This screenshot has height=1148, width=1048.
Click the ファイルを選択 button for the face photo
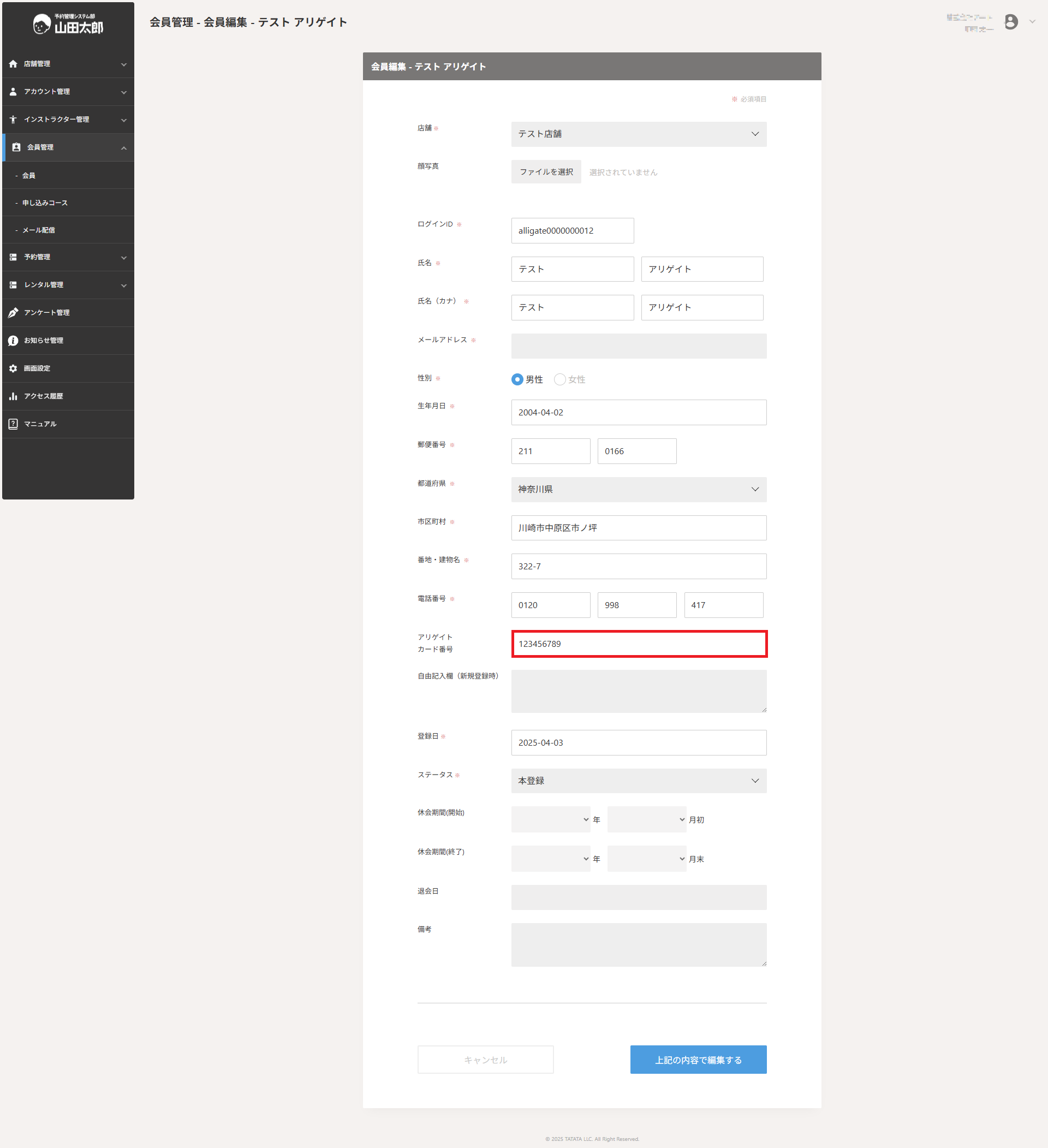click(x=546, y=171)
